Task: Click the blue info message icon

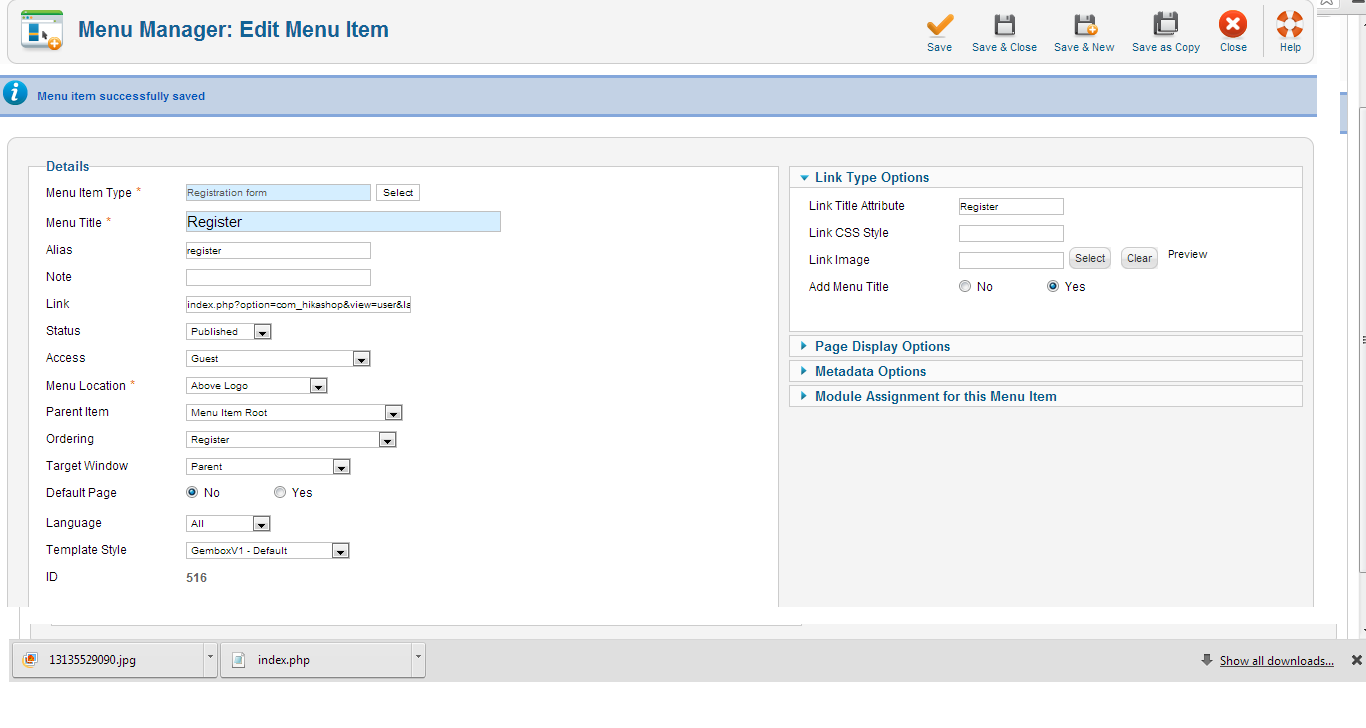Action: (x=15, y=93)
